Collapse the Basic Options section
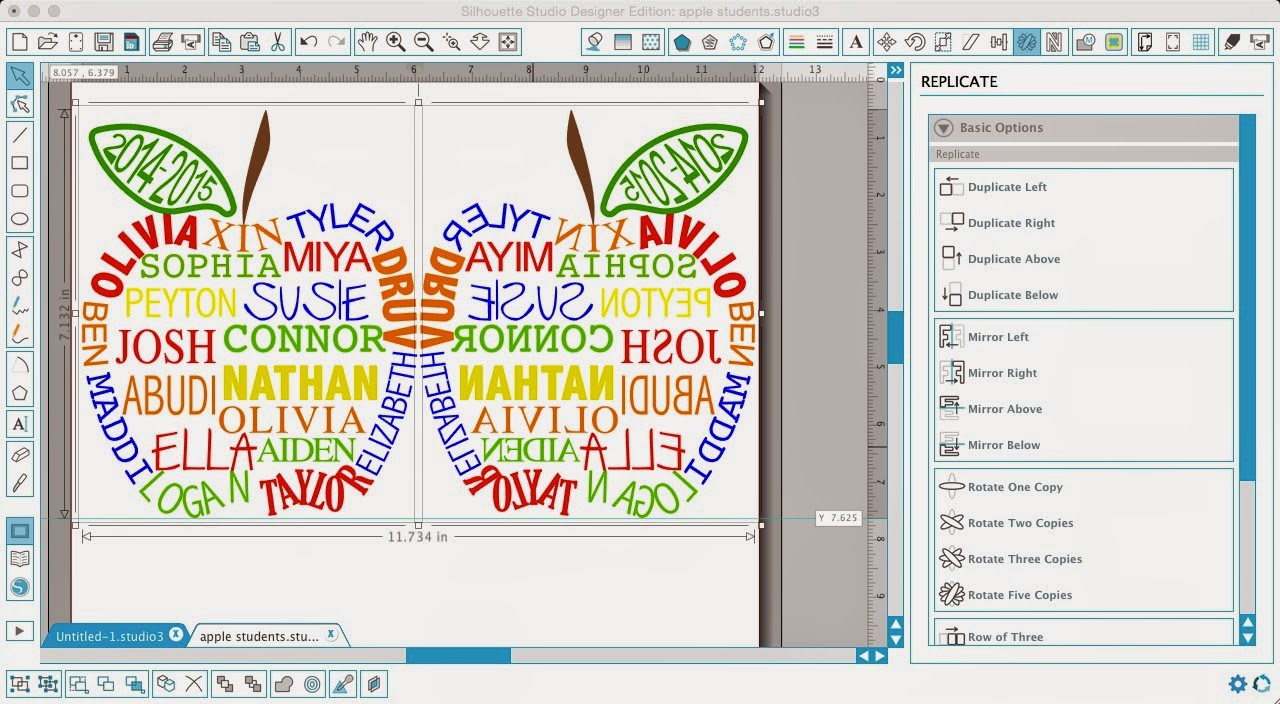Image resolution: width=1280 pixels, height=704 pixels. pos(943,128)
